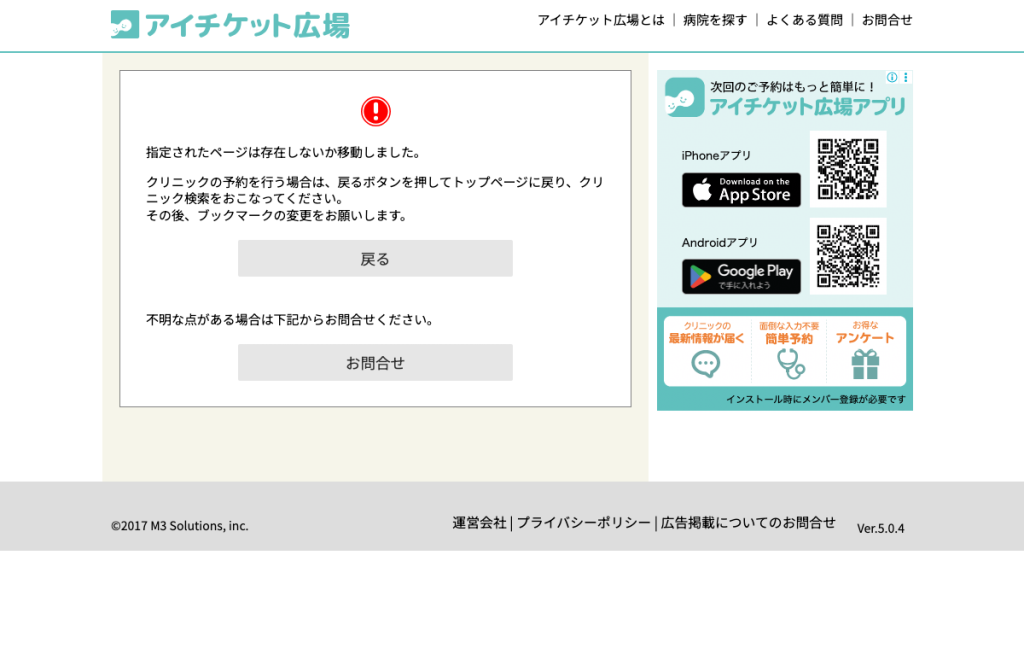The width and height of the screenshot is (1024, 666).
Task: Open the ad info icon in the banner
Action: [892, 77]
